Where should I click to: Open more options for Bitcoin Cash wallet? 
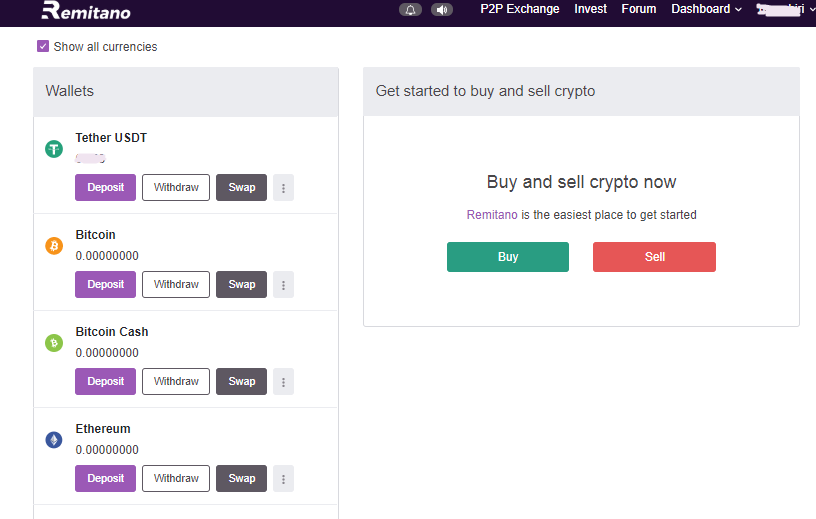point(283,382)
